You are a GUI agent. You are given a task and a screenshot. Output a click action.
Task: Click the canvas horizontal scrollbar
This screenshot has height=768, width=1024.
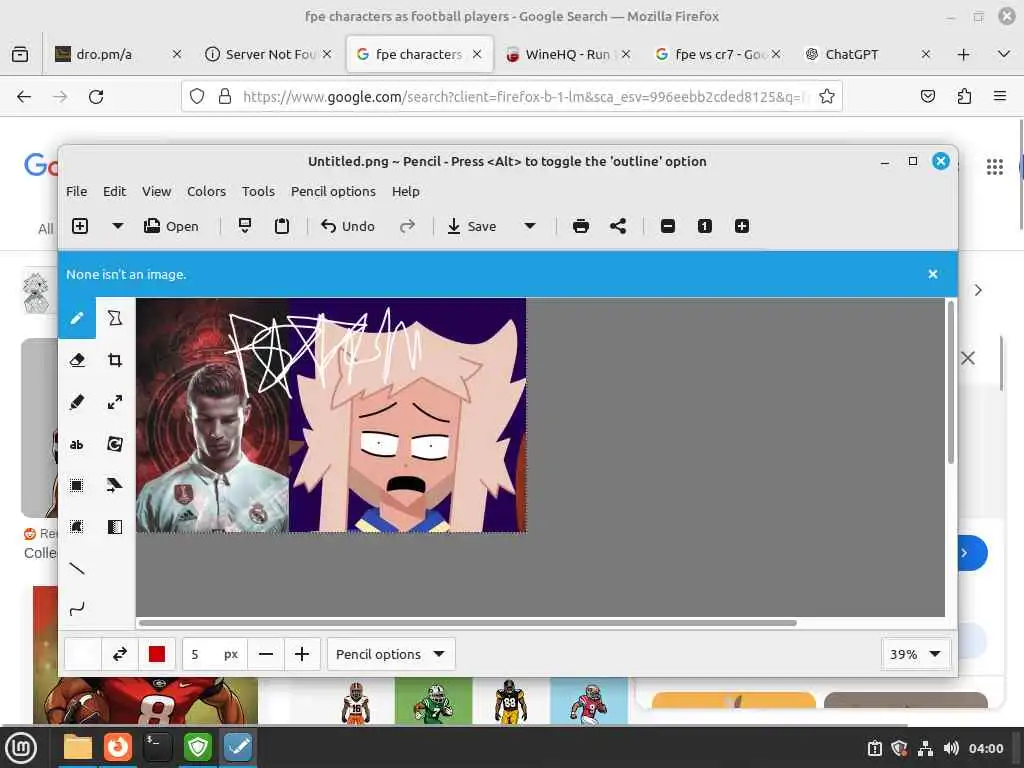[x=468, y=623]
